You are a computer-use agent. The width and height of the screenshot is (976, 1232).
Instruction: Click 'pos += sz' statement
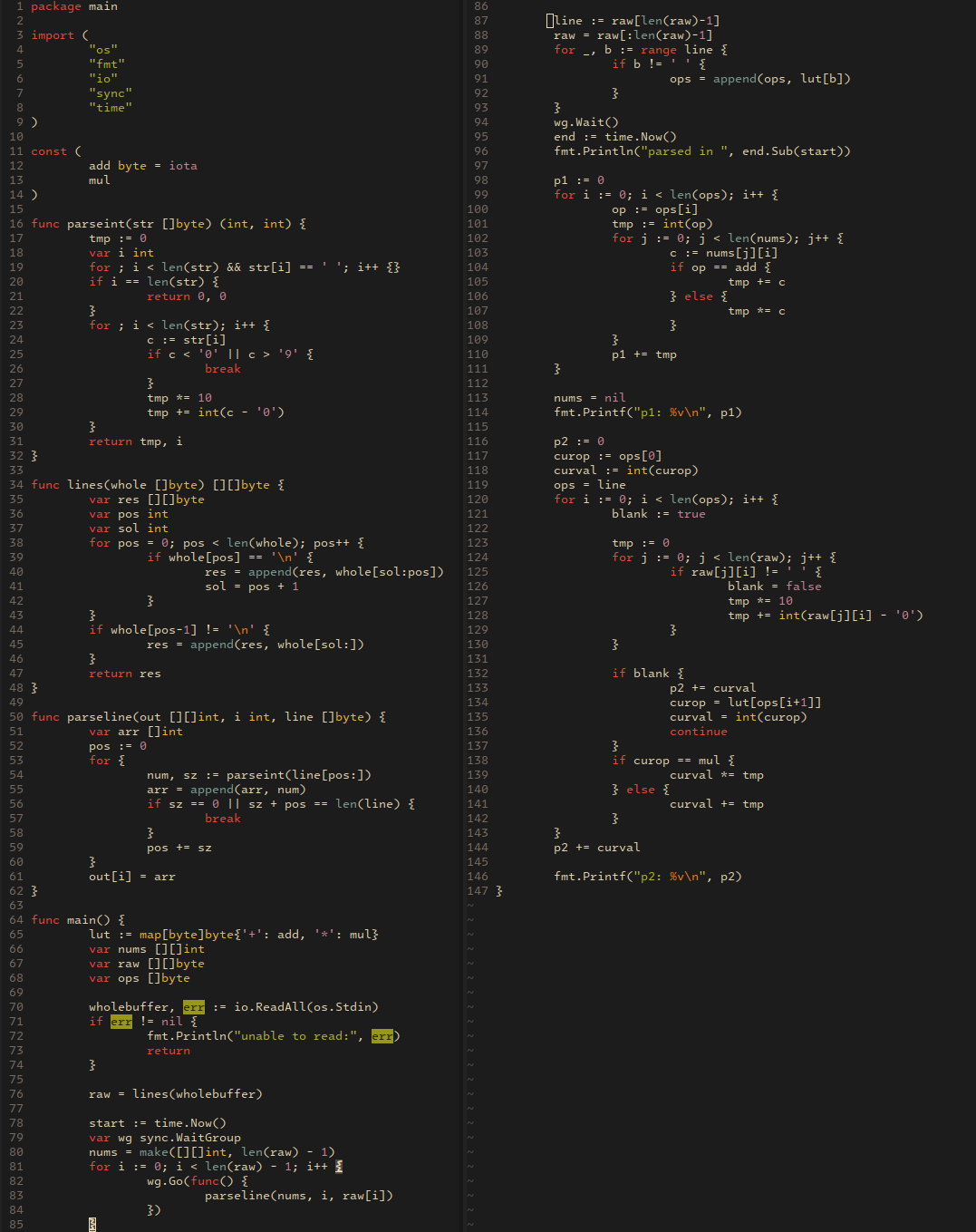[179, 848]
